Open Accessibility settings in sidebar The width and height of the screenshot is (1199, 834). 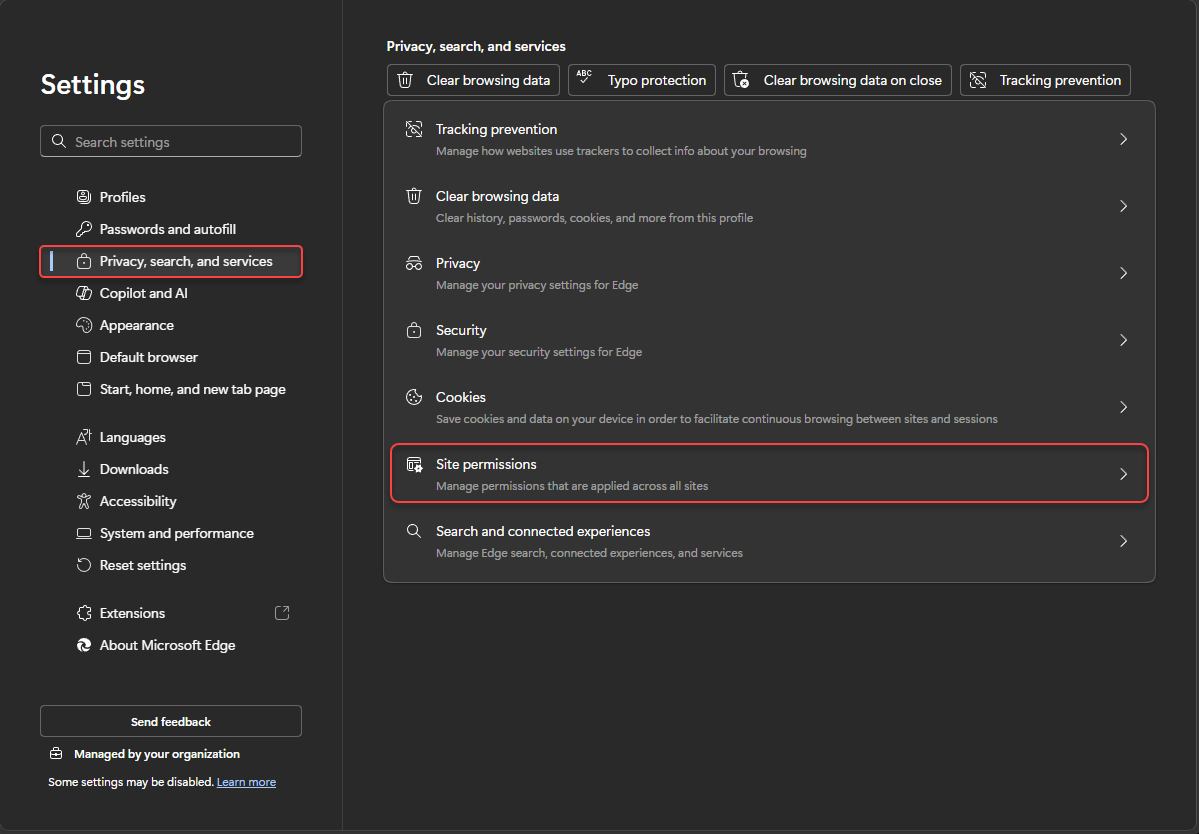click(x=171, y=501)
